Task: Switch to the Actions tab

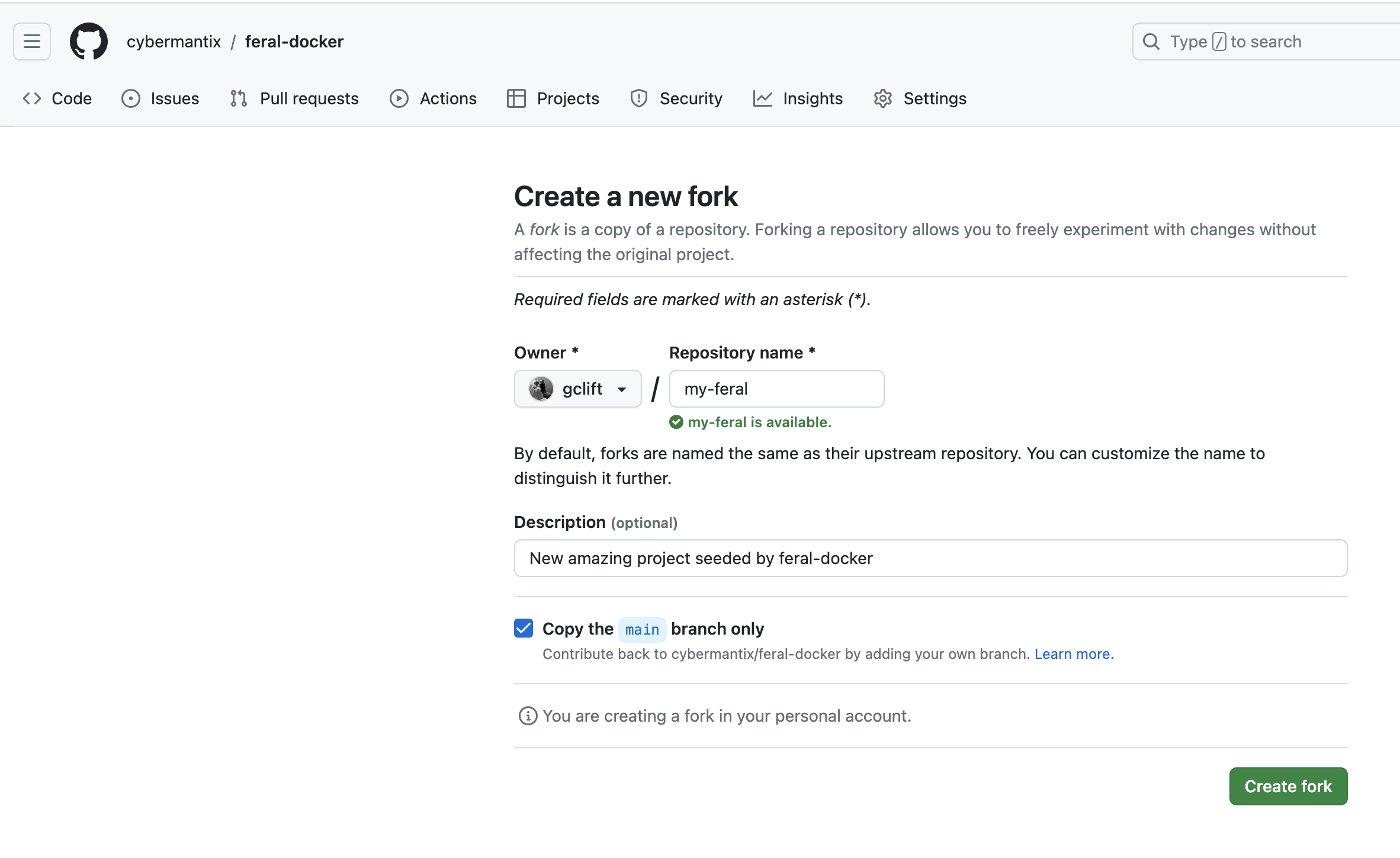Action: [x=433, y=98]
